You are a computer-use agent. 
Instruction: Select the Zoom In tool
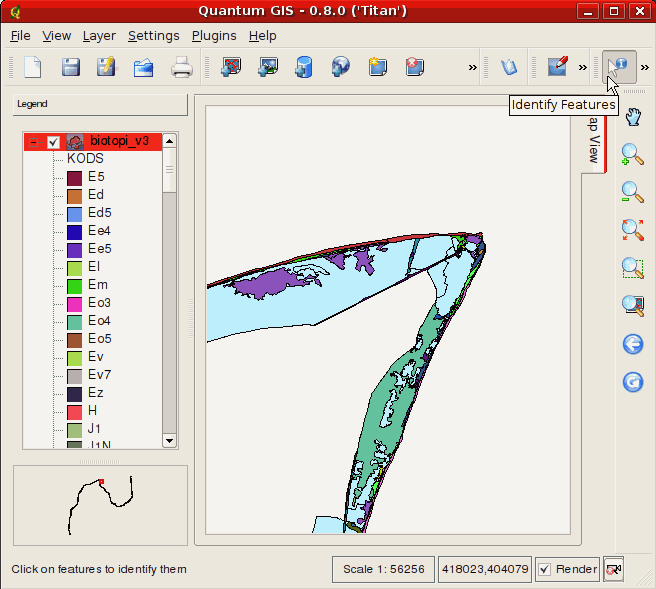[632, 154]
